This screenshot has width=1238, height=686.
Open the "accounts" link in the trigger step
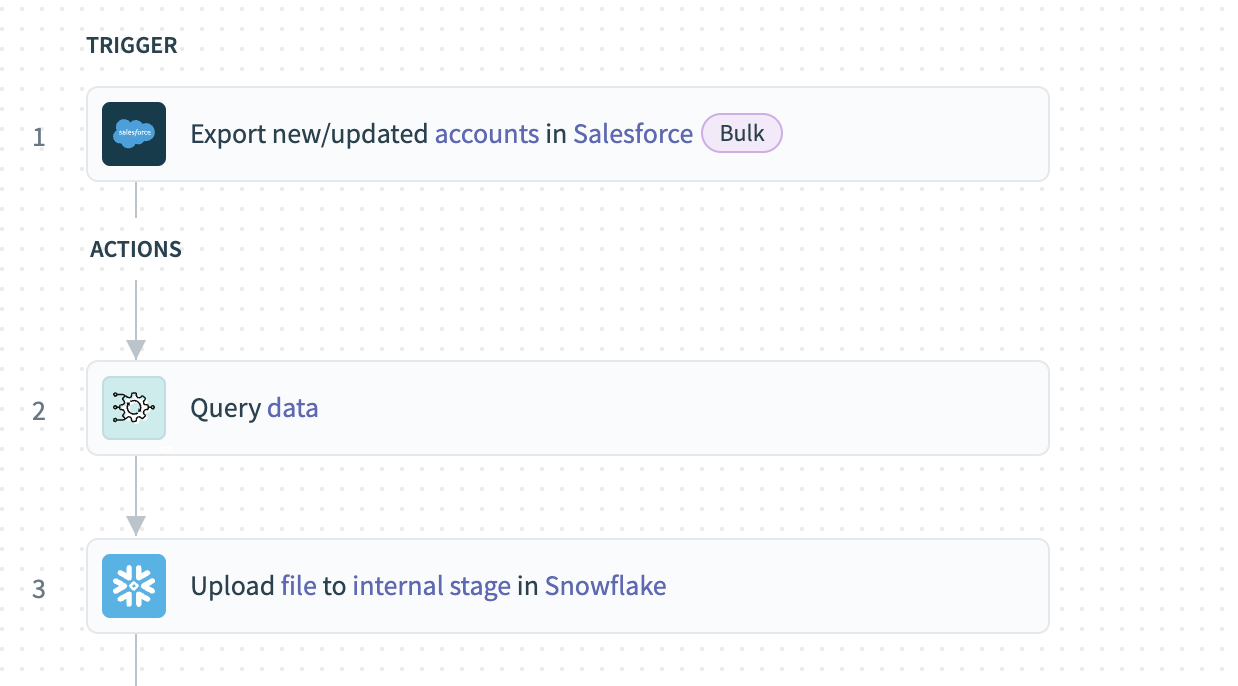point(487,134)
